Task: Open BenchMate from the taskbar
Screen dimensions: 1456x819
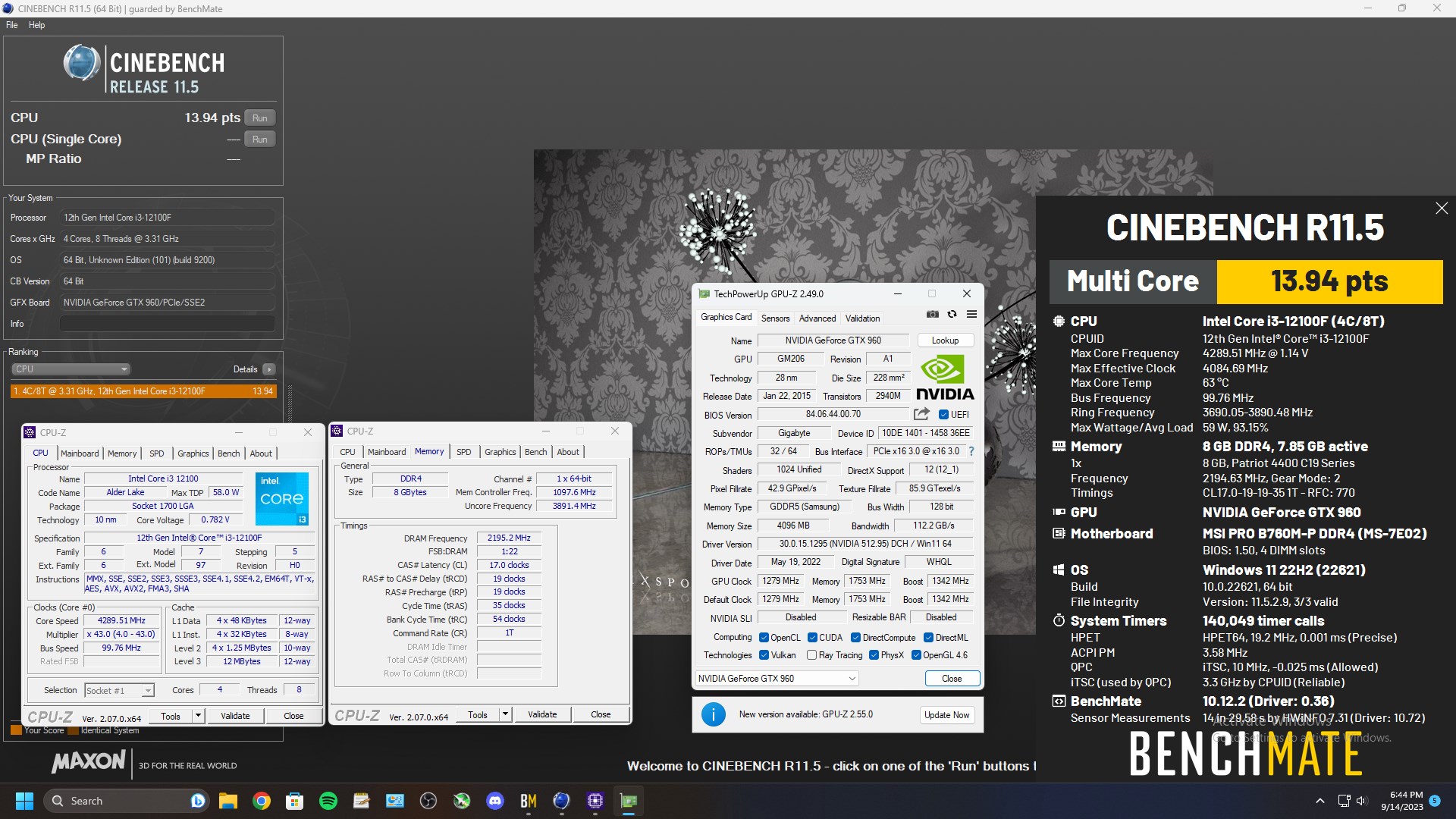Action: pos(529,801)
